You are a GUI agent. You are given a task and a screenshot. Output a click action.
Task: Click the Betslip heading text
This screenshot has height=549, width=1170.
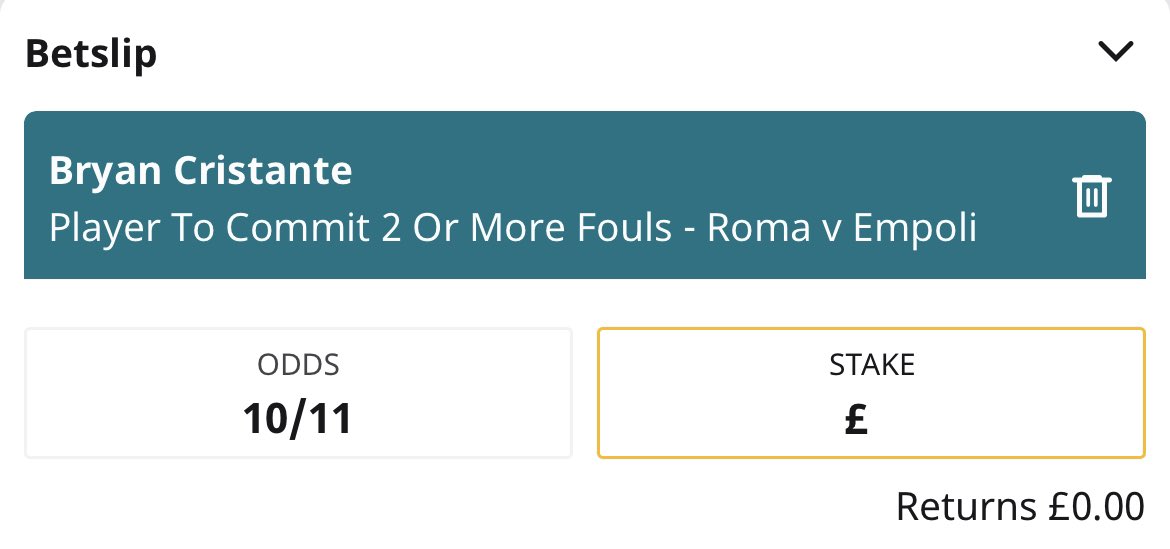91,54
